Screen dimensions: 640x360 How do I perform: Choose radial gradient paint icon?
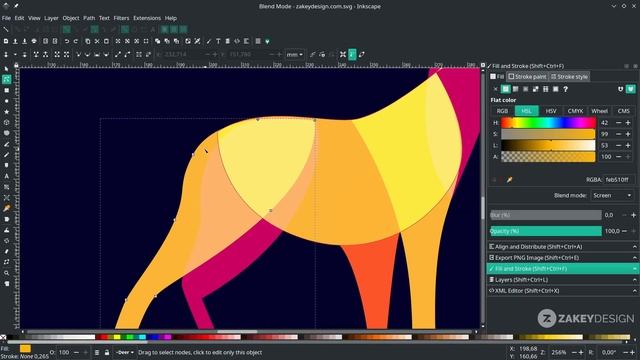[526, 89]
